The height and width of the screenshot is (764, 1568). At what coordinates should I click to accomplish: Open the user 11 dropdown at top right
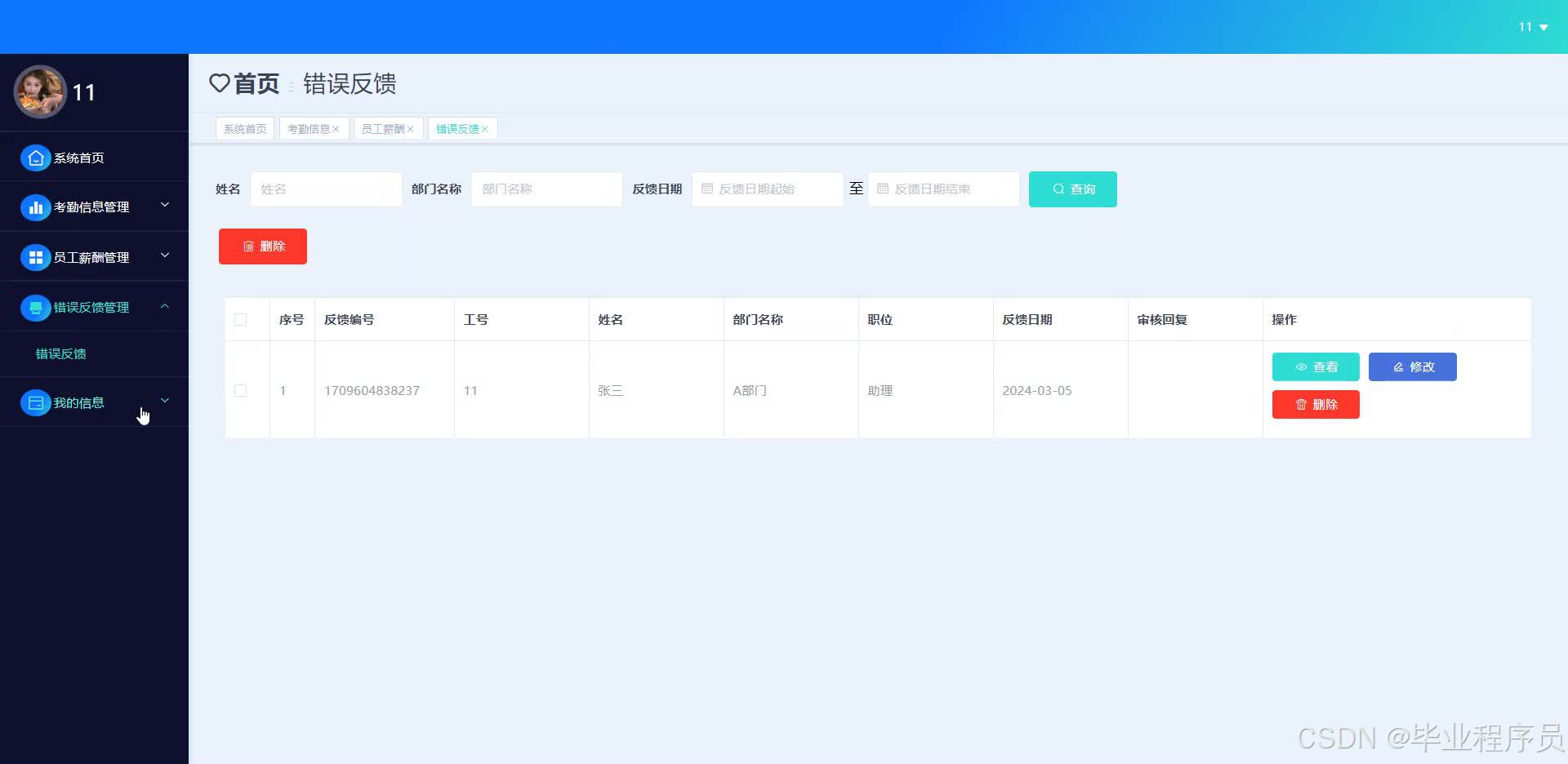coord(1531,26)
